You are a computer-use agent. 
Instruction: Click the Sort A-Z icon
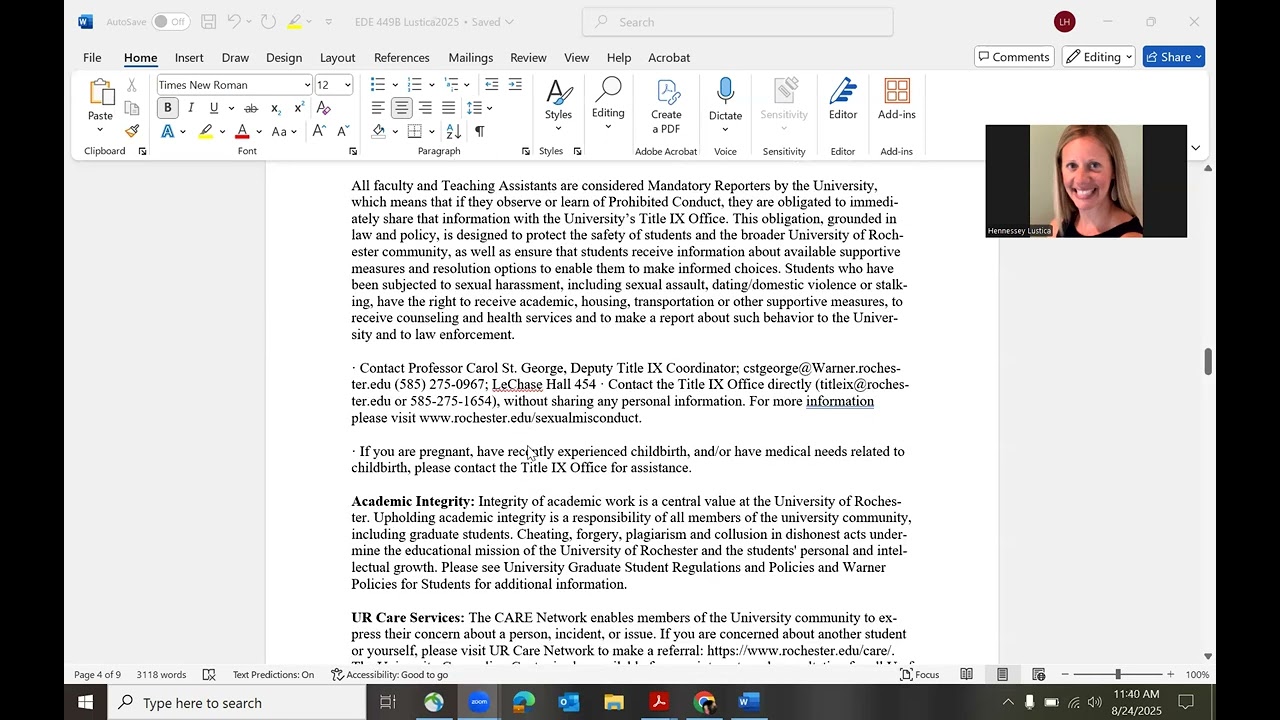coord(453,131)
